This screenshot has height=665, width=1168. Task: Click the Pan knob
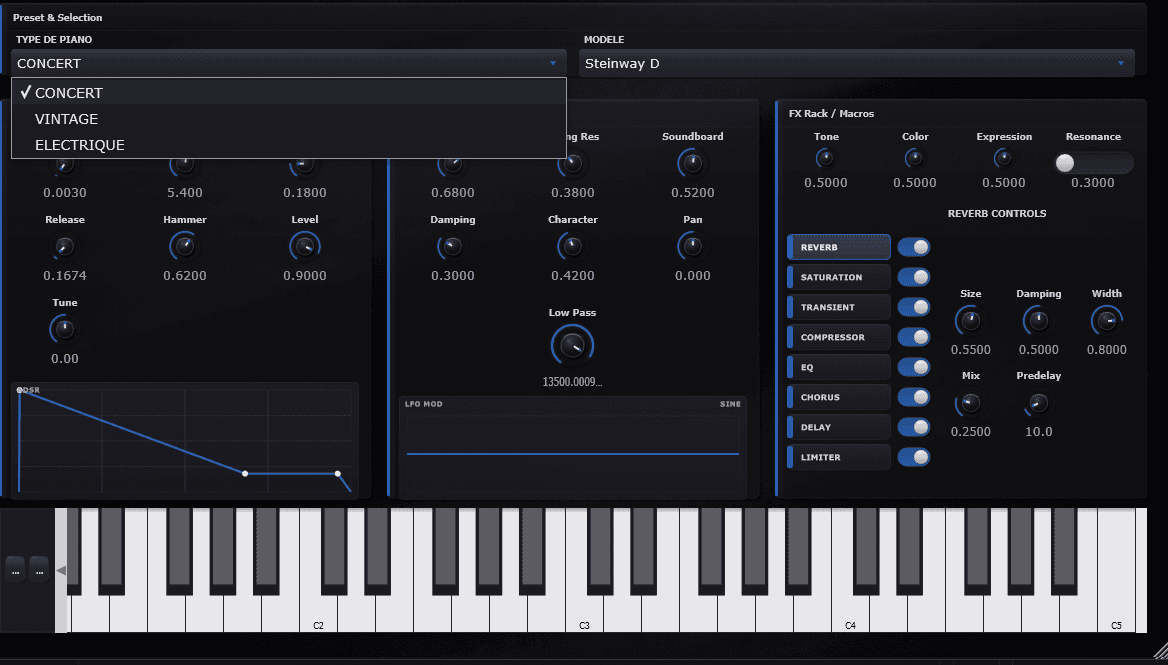[691, 247]
